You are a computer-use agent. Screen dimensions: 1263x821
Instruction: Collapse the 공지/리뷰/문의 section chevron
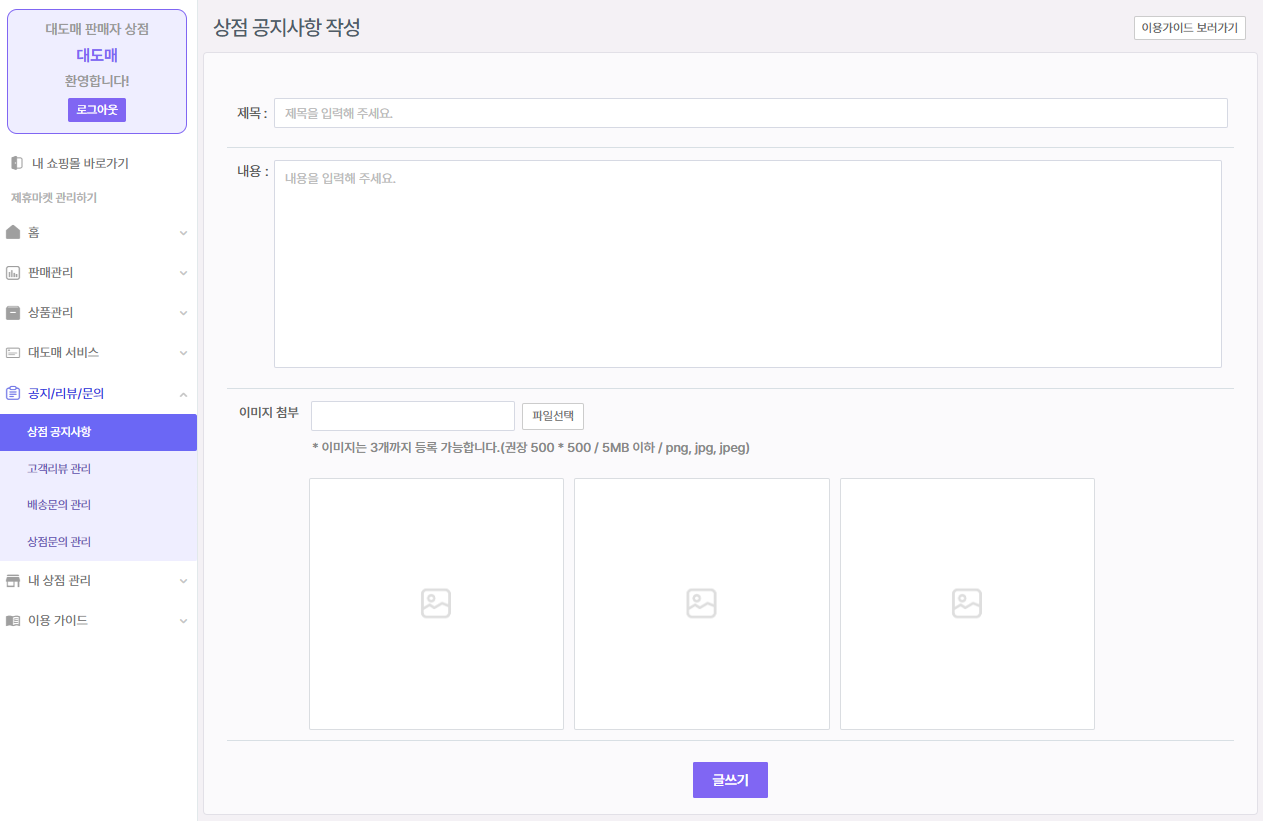click(183, 394)
